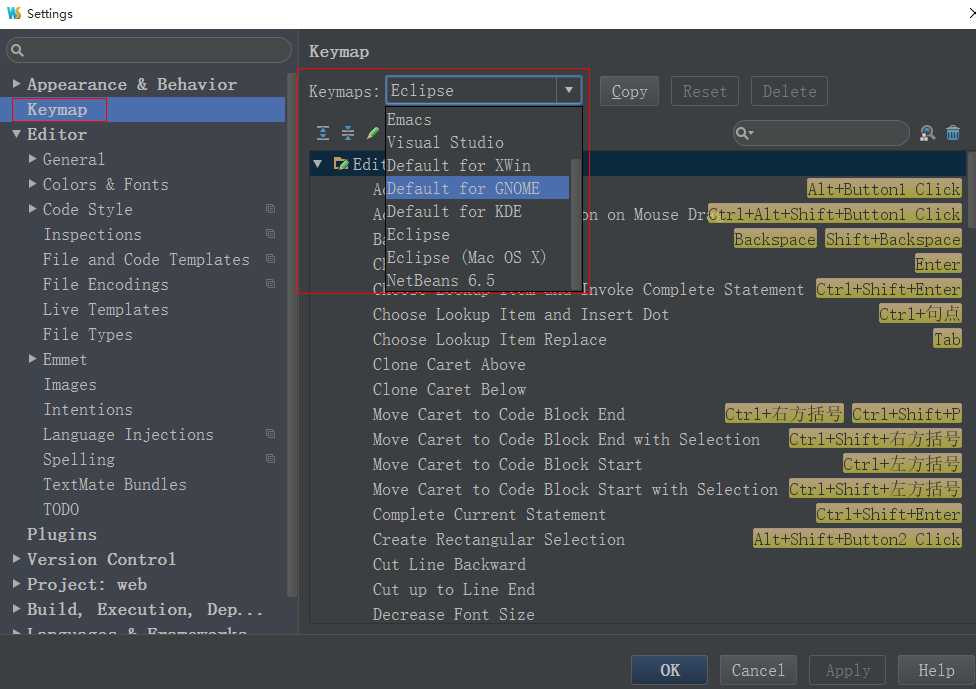Open the Images settings page

(70, 384)
